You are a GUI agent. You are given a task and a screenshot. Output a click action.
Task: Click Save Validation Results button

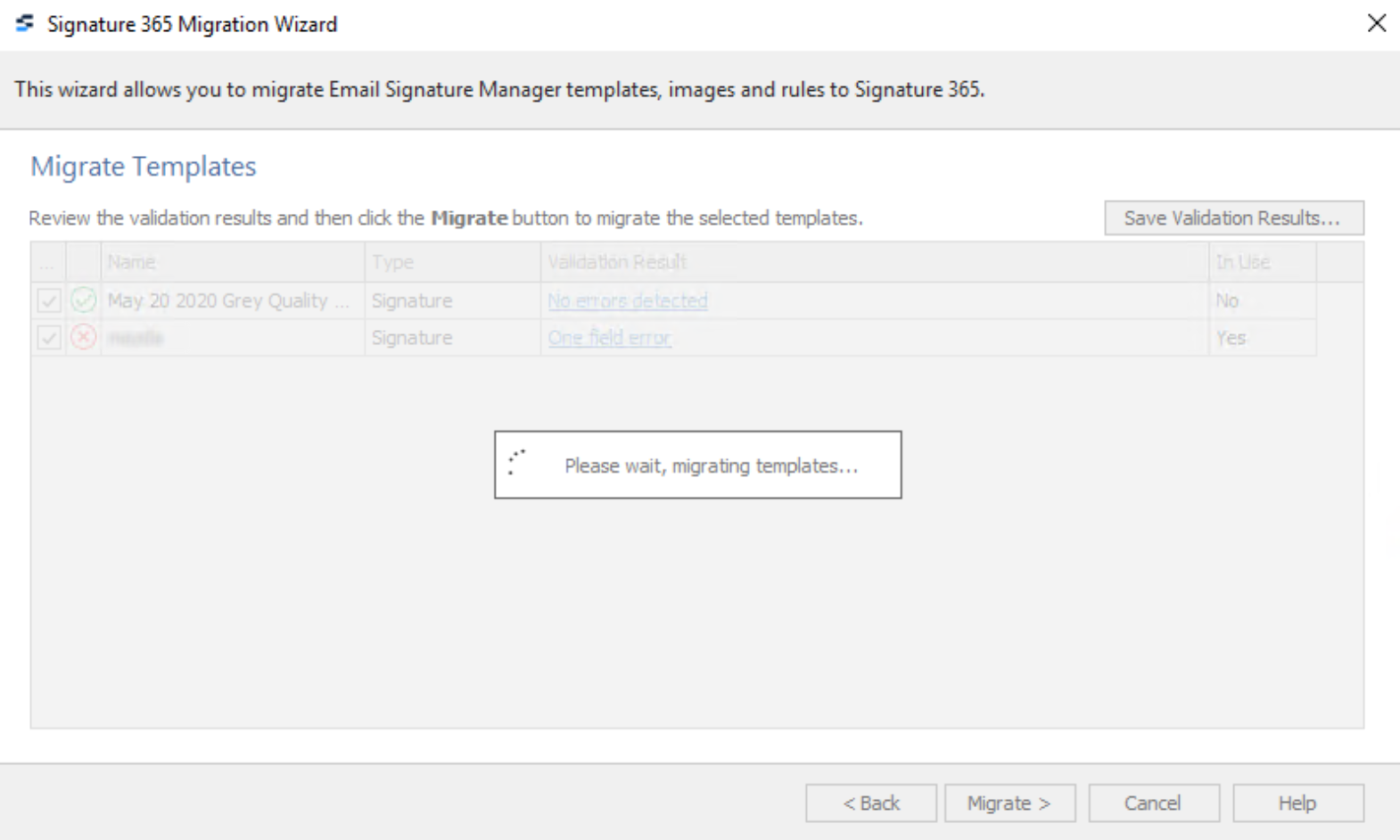(x=1234, y=218)
